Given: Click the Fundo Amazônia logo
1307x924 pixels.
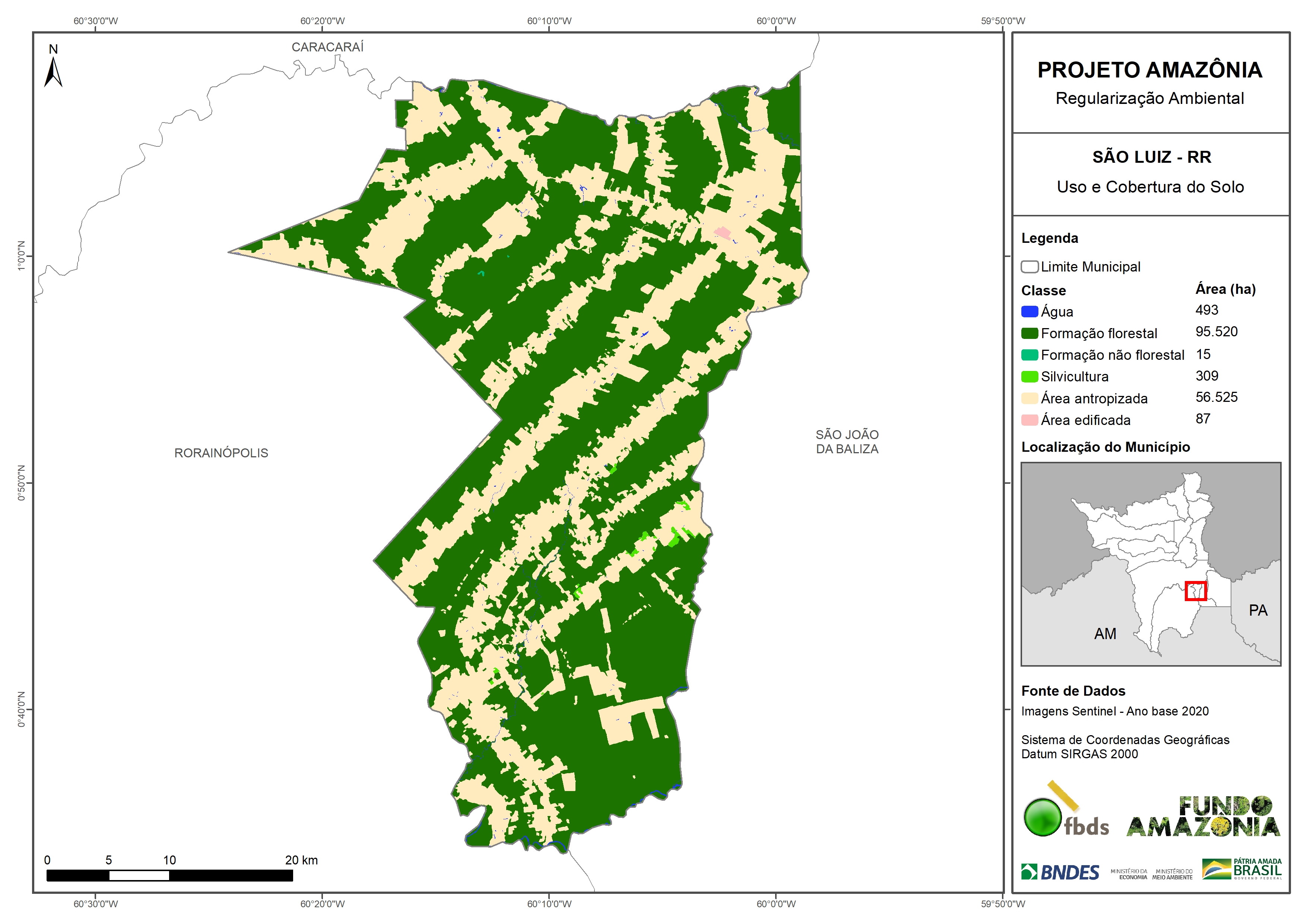Looking at the screenshot, I should coord(1203,817).
